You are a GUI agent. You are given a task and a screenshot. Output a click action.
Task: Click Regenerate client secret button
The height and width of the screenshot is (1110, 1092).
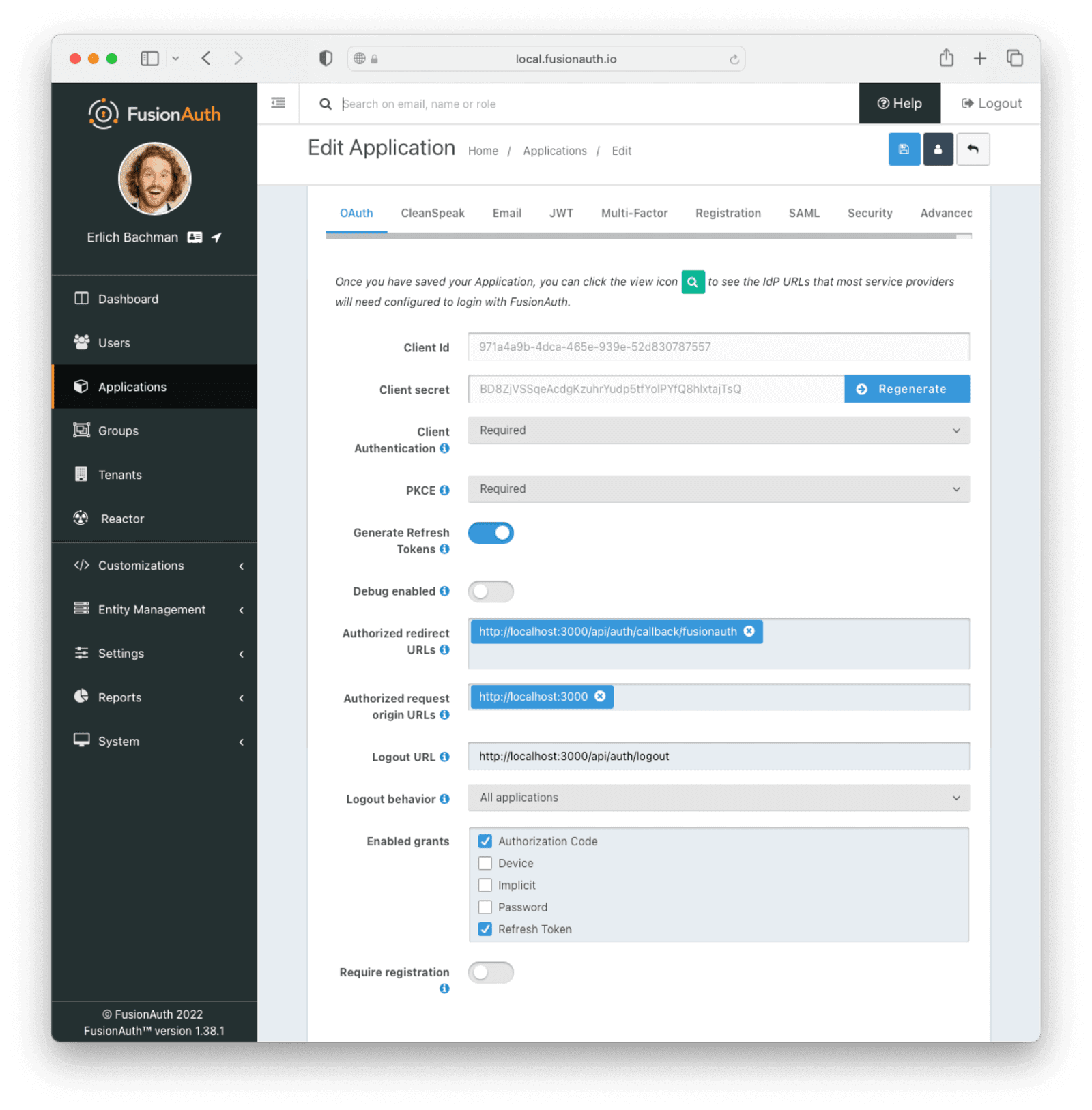907,389
